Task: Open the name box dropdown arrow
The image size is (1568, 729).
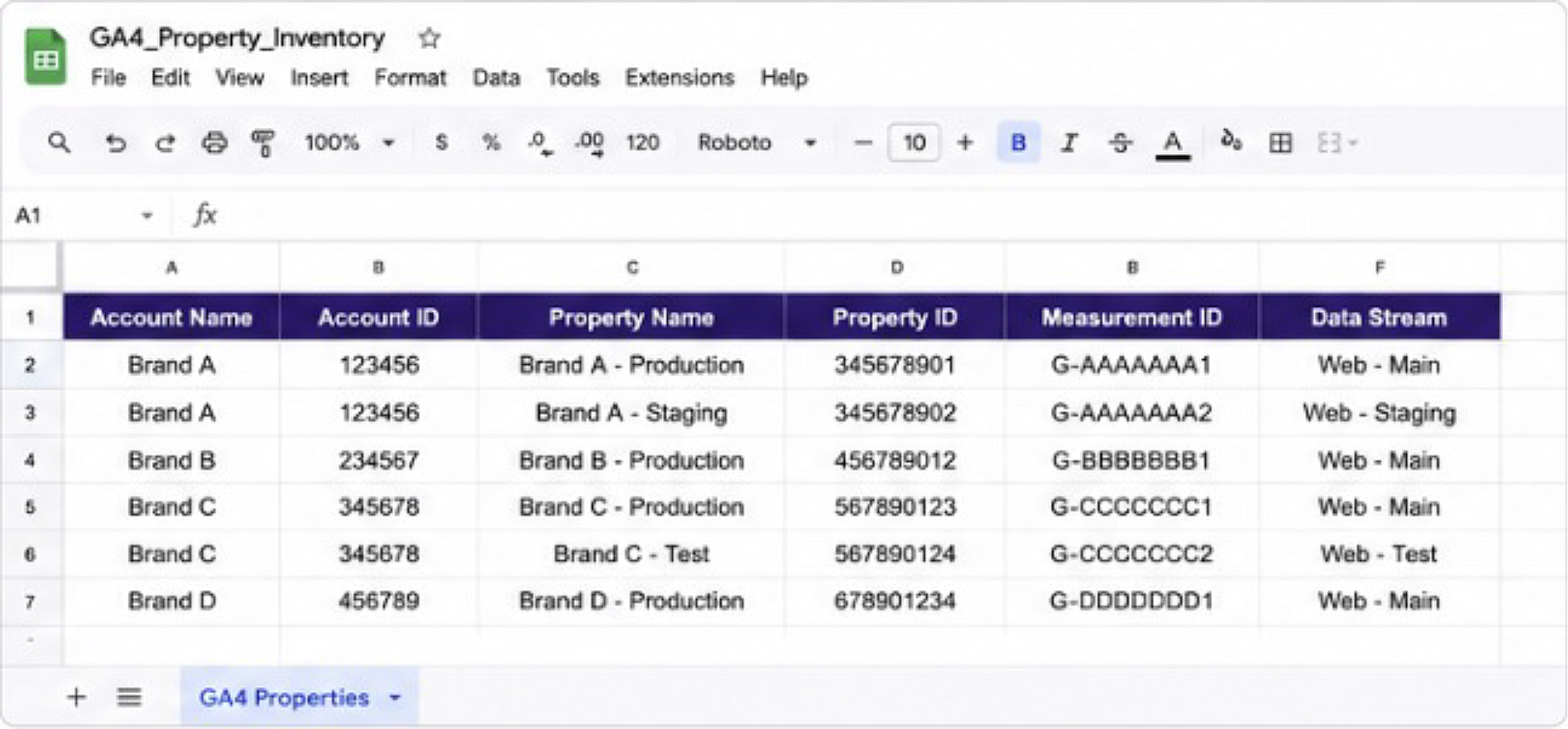Action: (x=147, y=216)
